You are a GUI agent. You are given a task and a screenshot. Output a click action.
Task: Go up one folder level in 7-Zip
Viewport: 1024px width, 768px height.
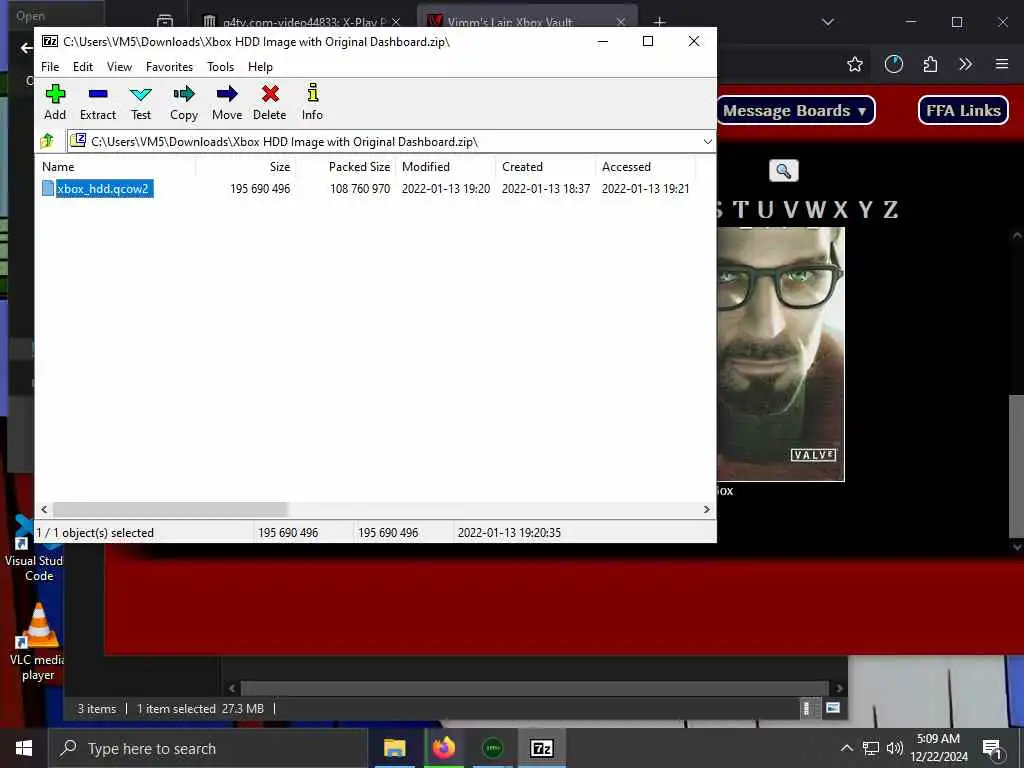pos(47,141)
